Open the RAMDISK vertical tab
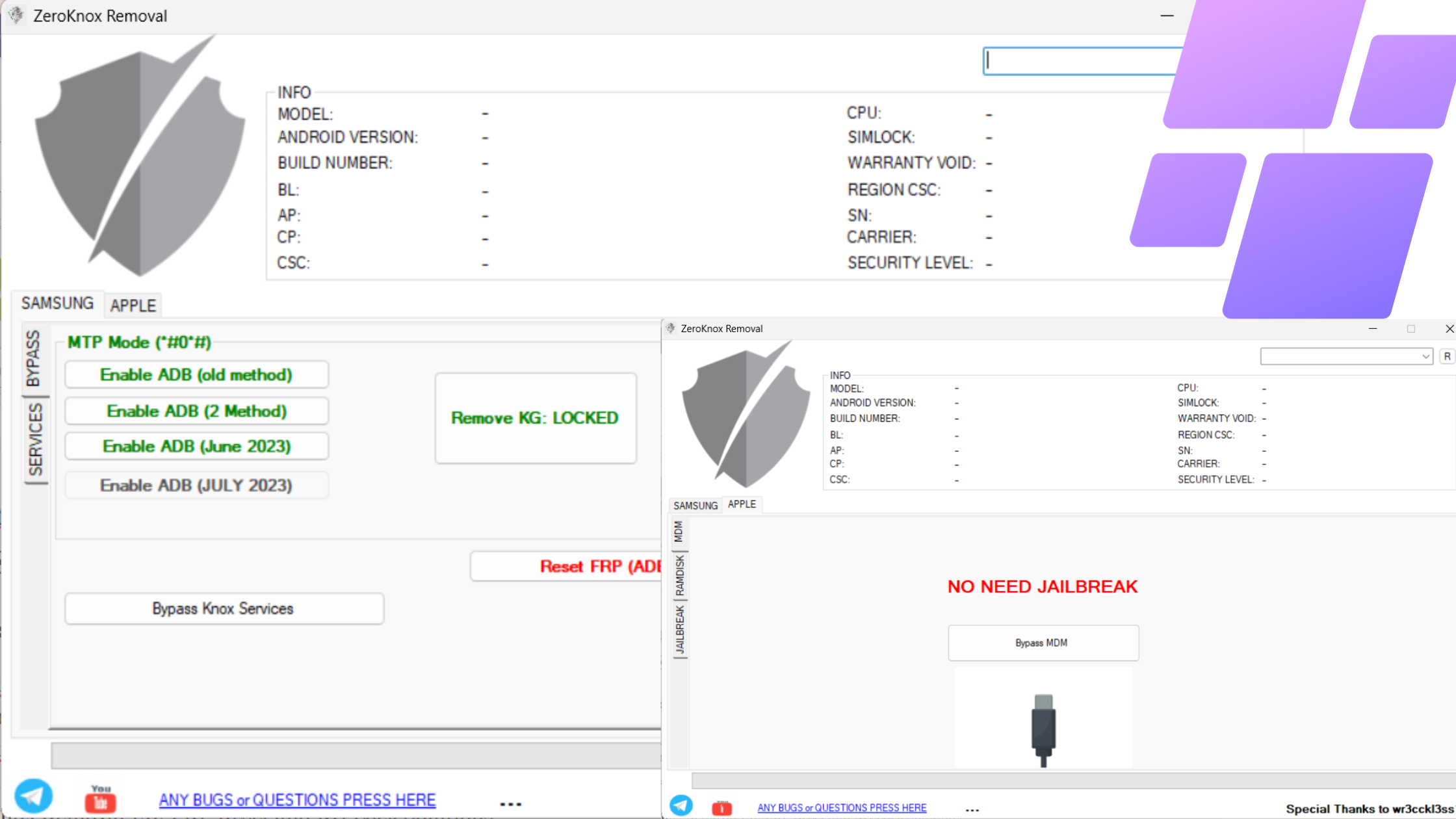Image resolution: width=1456 pixels, height=819 pixels. (x=679, y=575)
